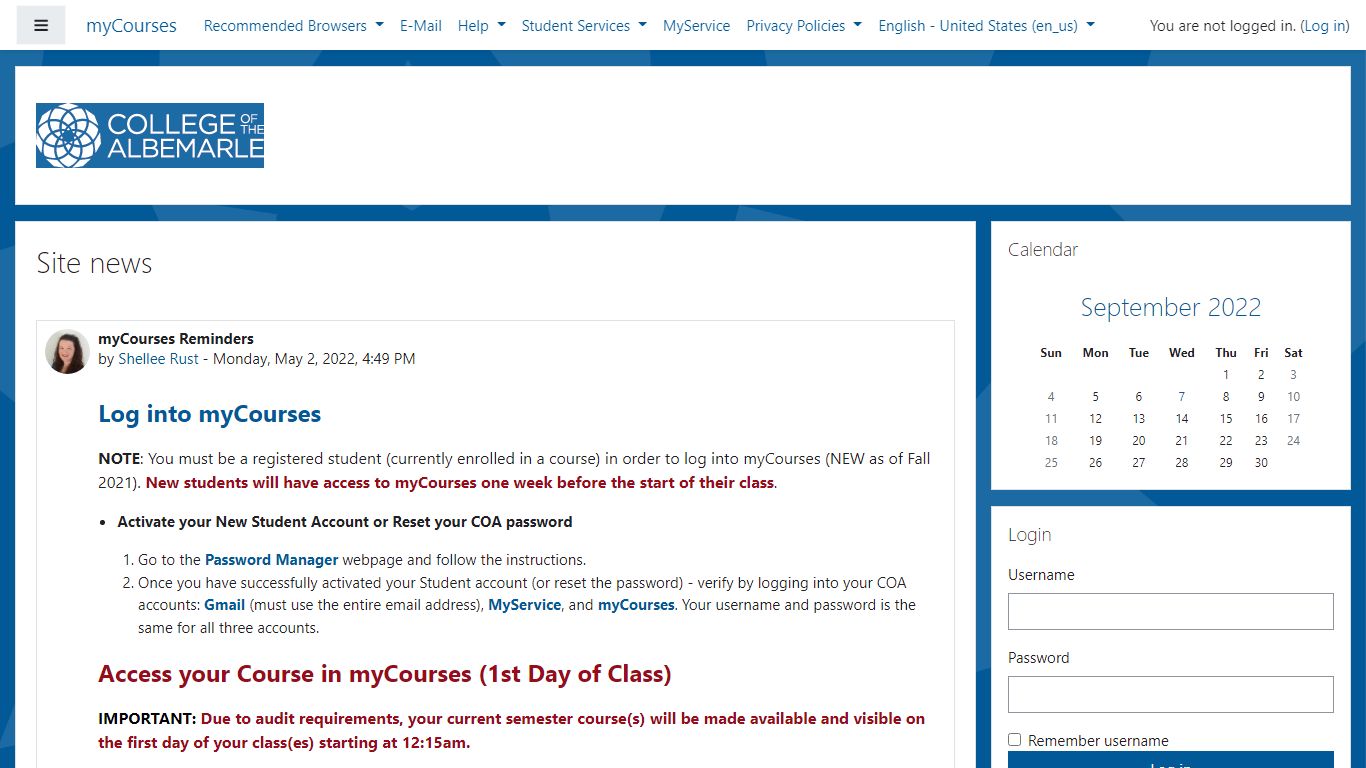Select September 7 on the calendar

click(x=1182, y=396)
